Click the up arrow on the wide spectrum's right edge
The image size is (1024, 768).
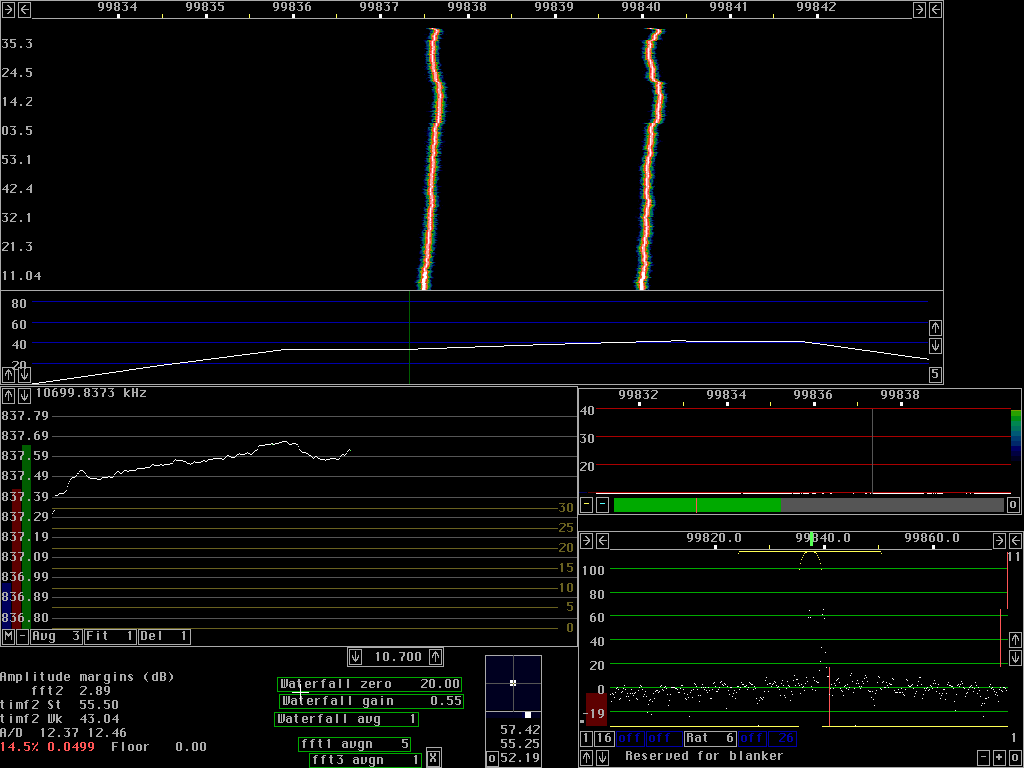935,327
